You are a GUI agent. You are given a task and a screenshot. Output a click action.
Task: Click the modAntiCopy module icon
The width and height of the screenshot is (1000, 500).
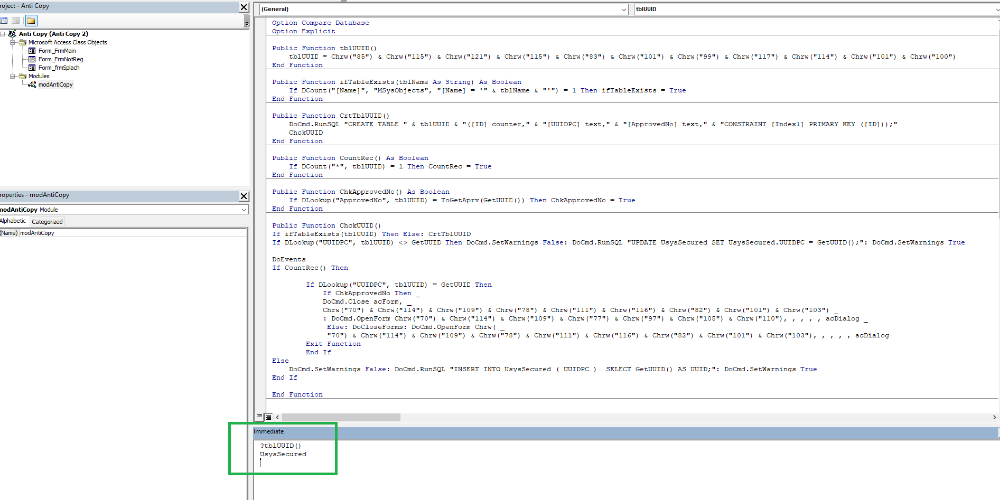tap(33, 84)
